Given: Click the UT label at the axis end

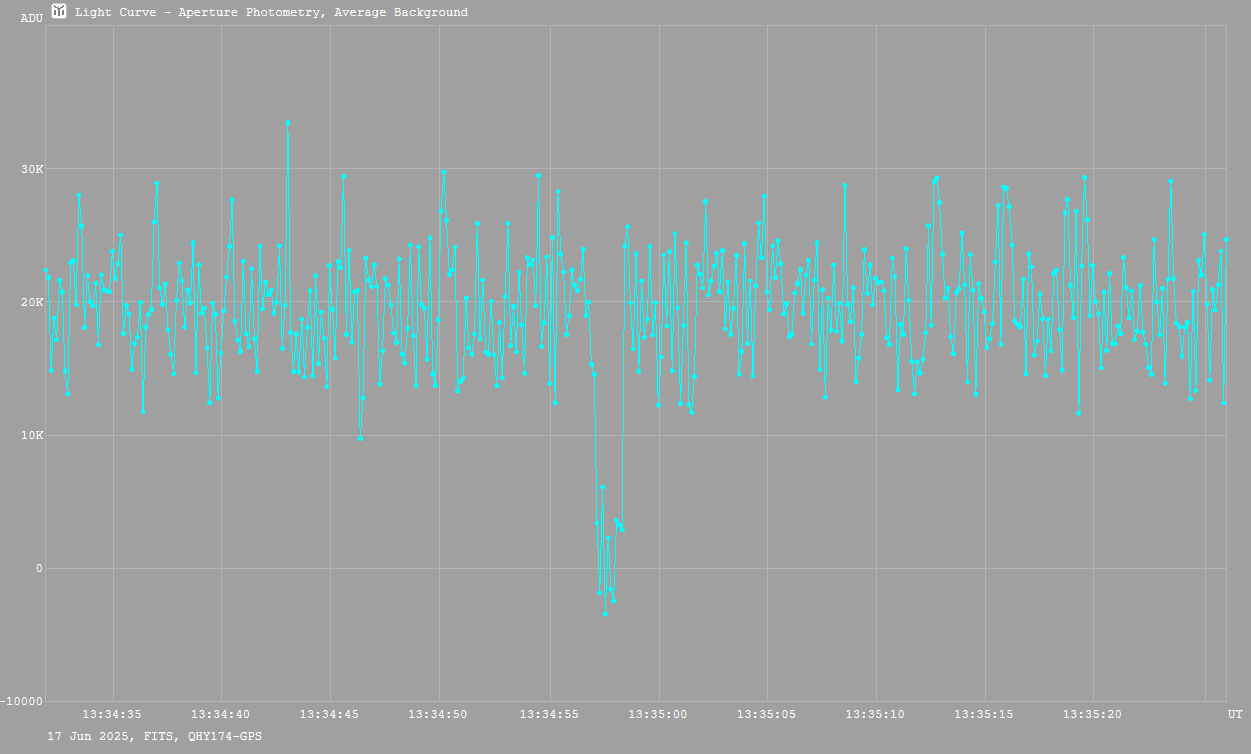Looking at the screenshot, I should point(1235,714).
